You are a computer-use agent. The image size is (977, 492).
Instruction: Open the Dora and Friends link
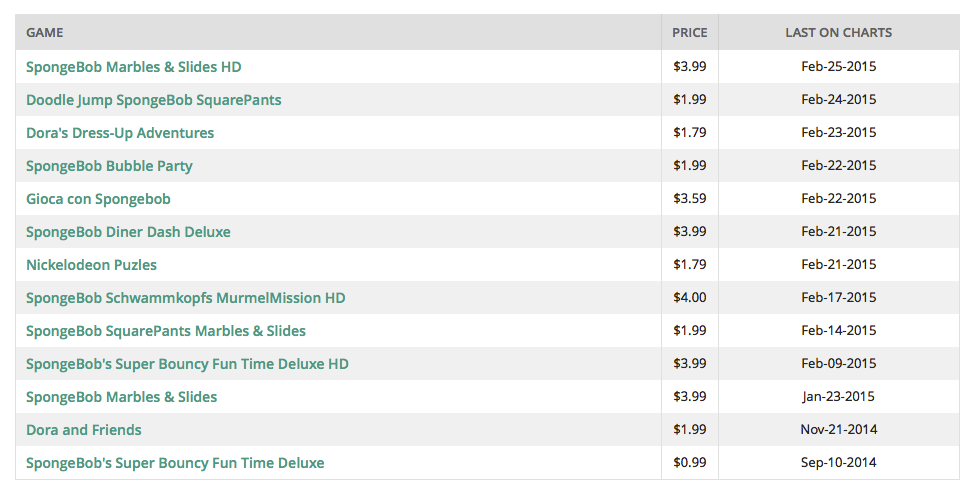(83, 430)
